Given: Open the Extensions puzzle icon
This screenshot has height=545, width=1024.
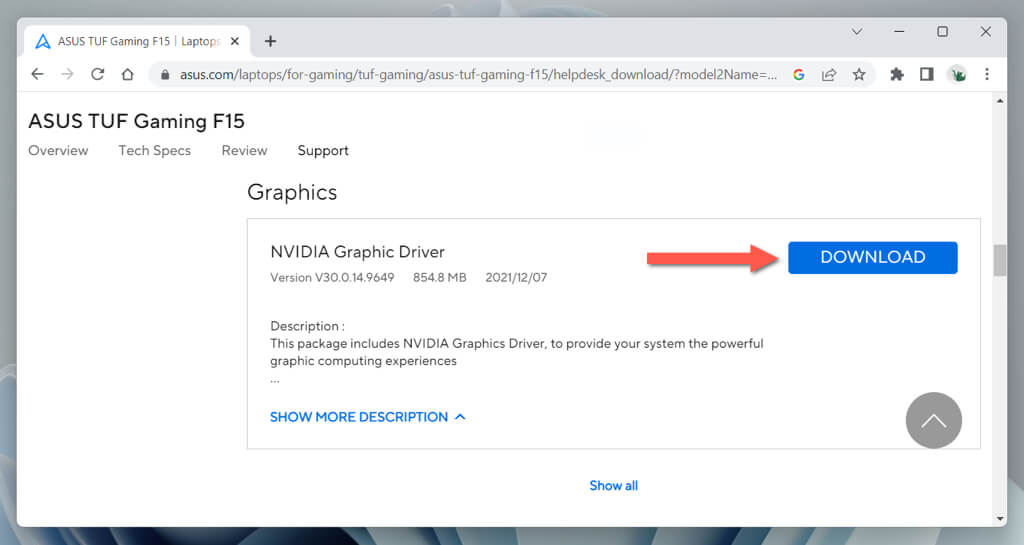Looking at the screenshot, I should coord(897,74).
